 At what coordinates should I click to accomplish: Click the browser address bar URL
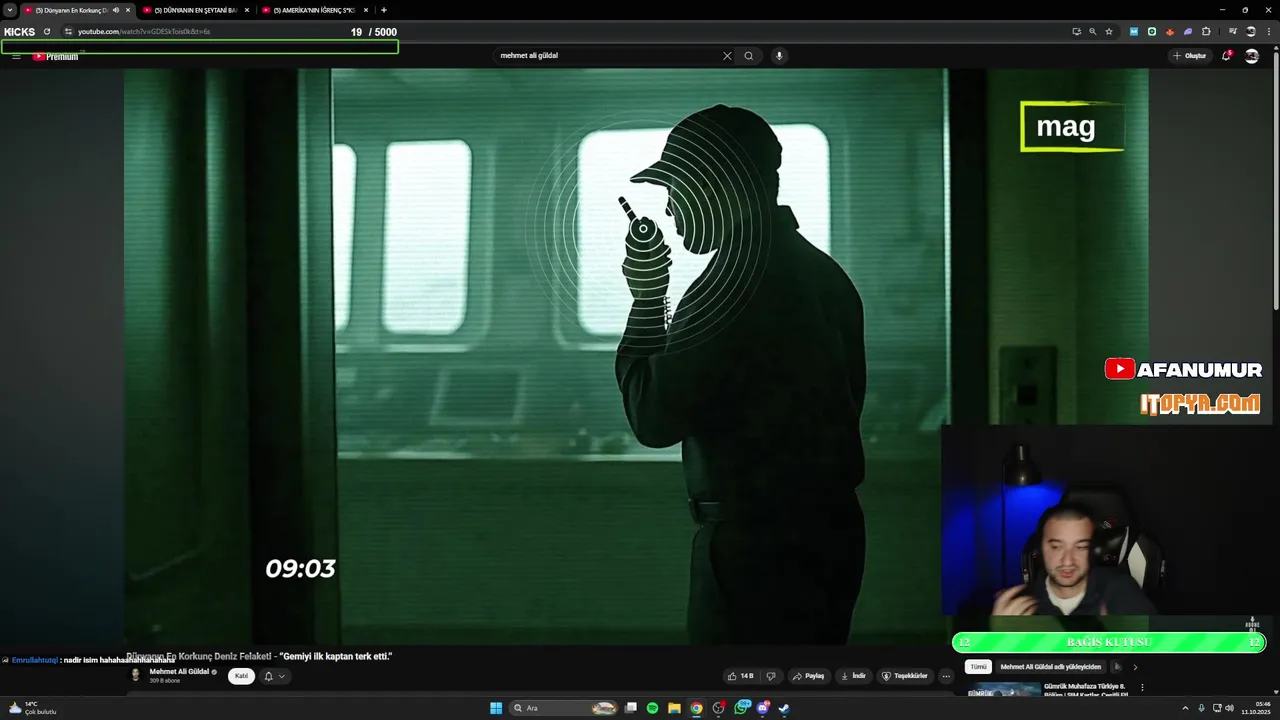point(144,32)
